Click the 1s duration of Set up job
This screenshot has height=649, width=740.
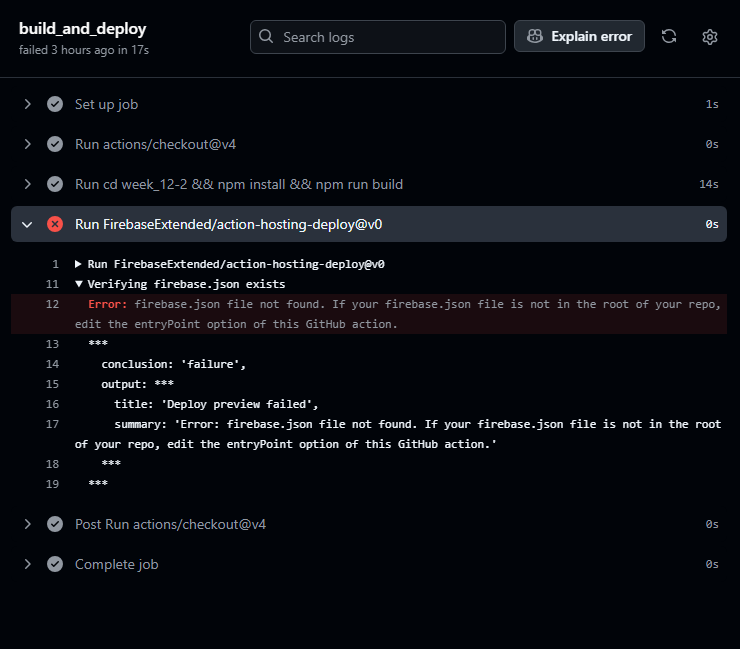click(712, 104)
